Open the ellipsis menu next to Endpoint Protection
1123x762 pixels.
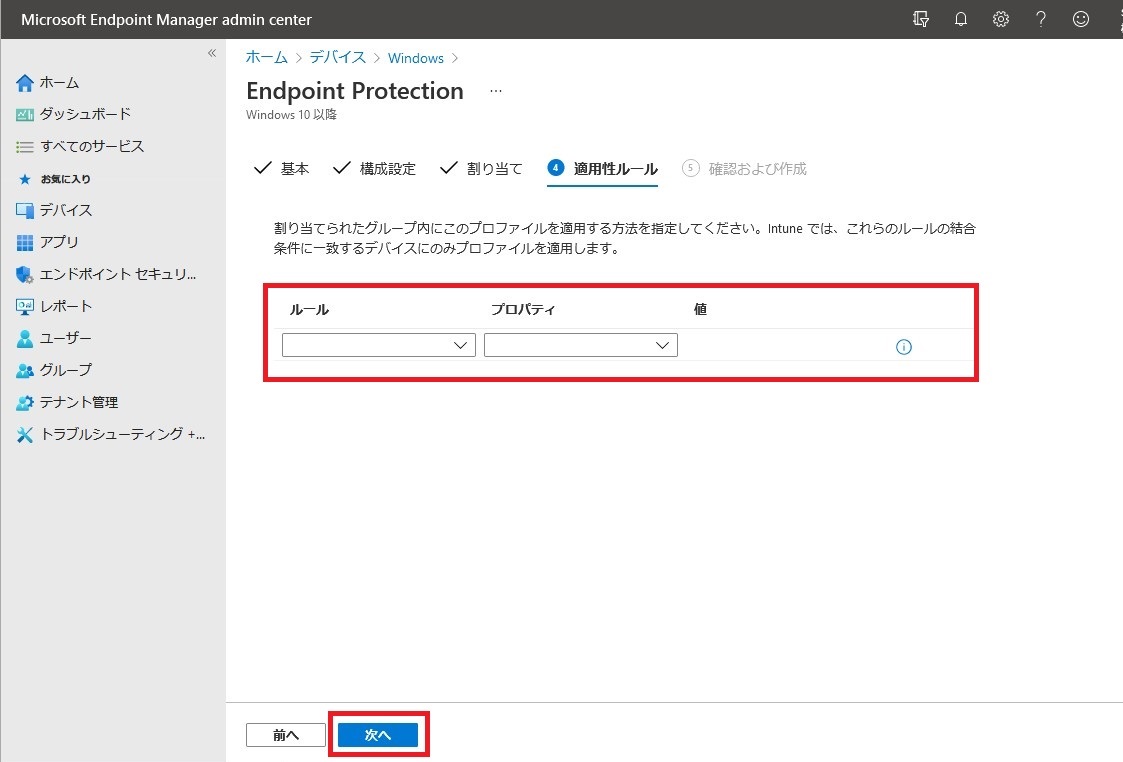(x=496, y=92)
